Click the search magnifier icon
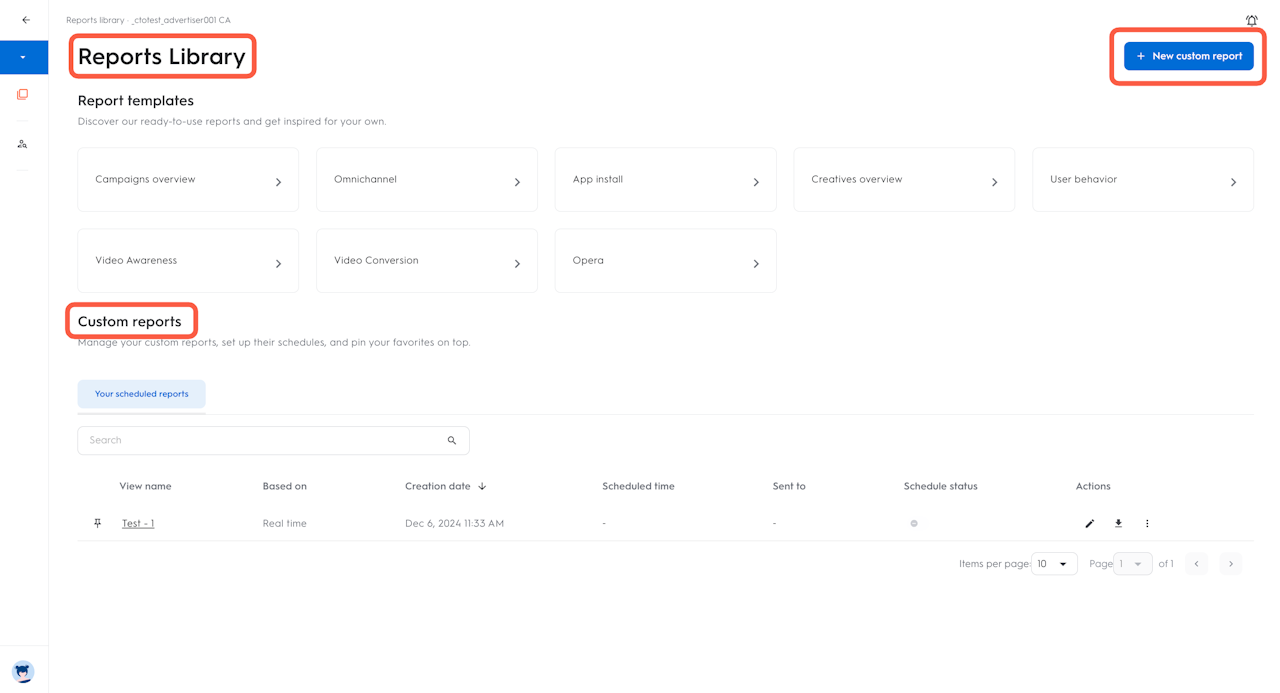This screenshot has width=1280, height=693. pos(452,441)
